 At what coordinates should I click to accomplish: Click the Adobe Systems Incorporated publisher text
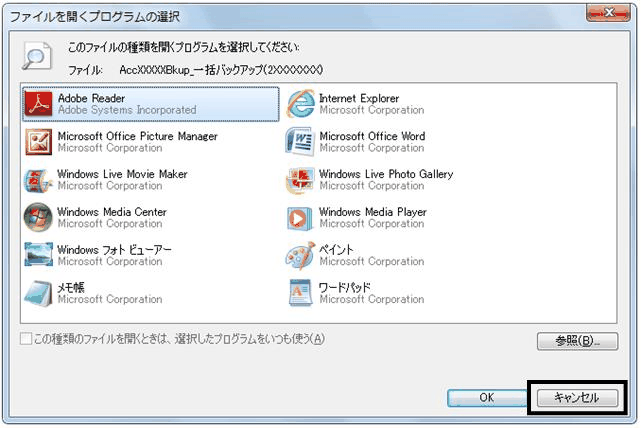click(x=127, y=110)
